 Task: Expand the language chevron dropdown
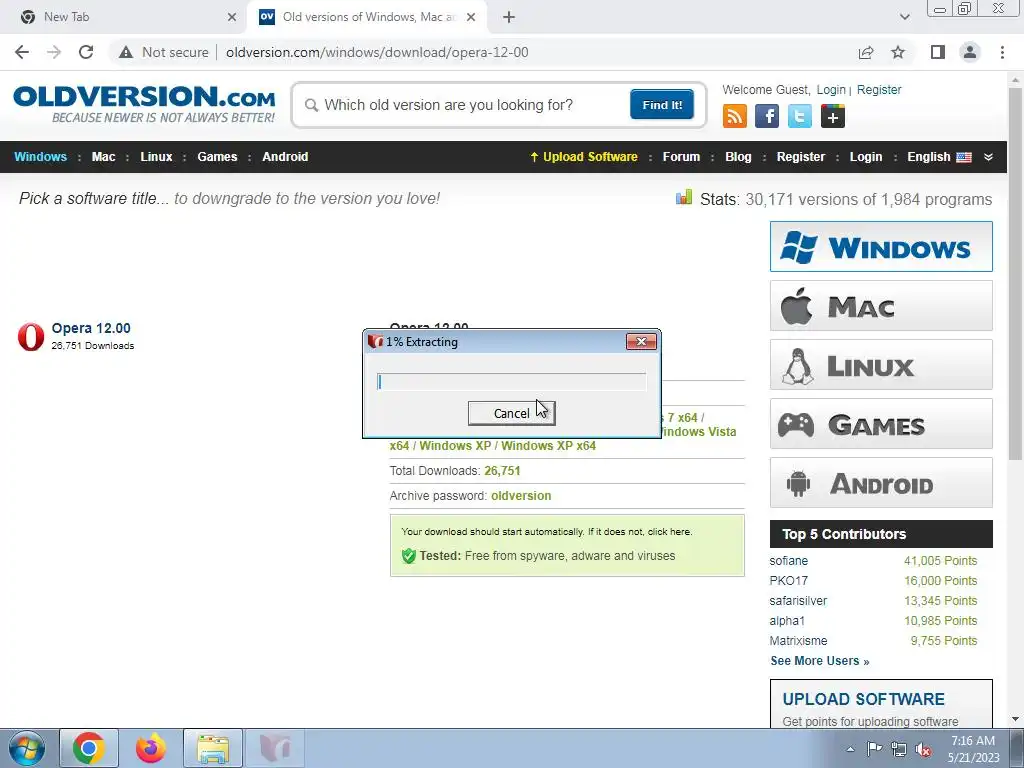point(988,157)
